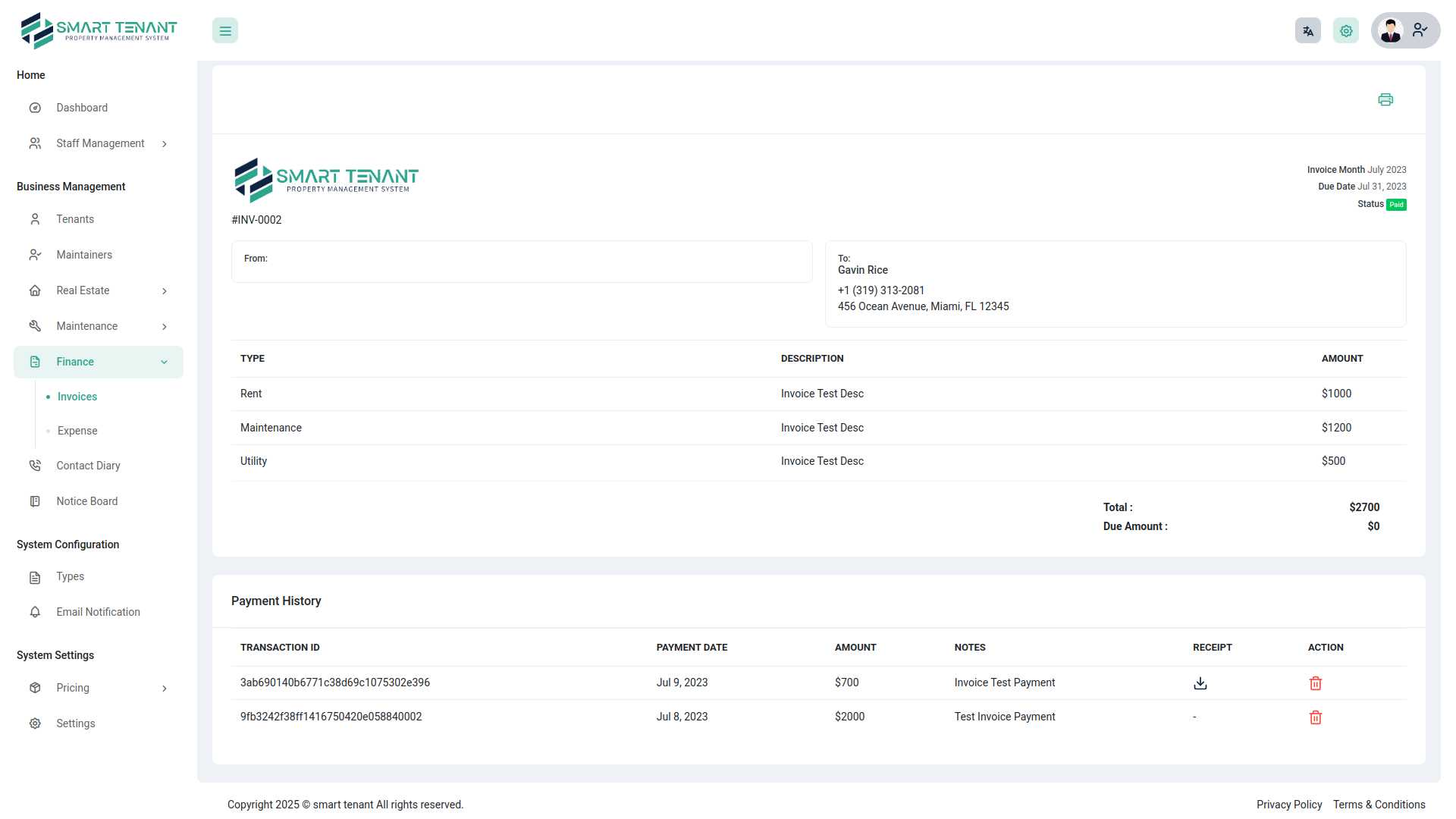Click the user verification icon beside the avatar
The width and height of the screenshot is (1456, 819).
[x=1420, y=30]
